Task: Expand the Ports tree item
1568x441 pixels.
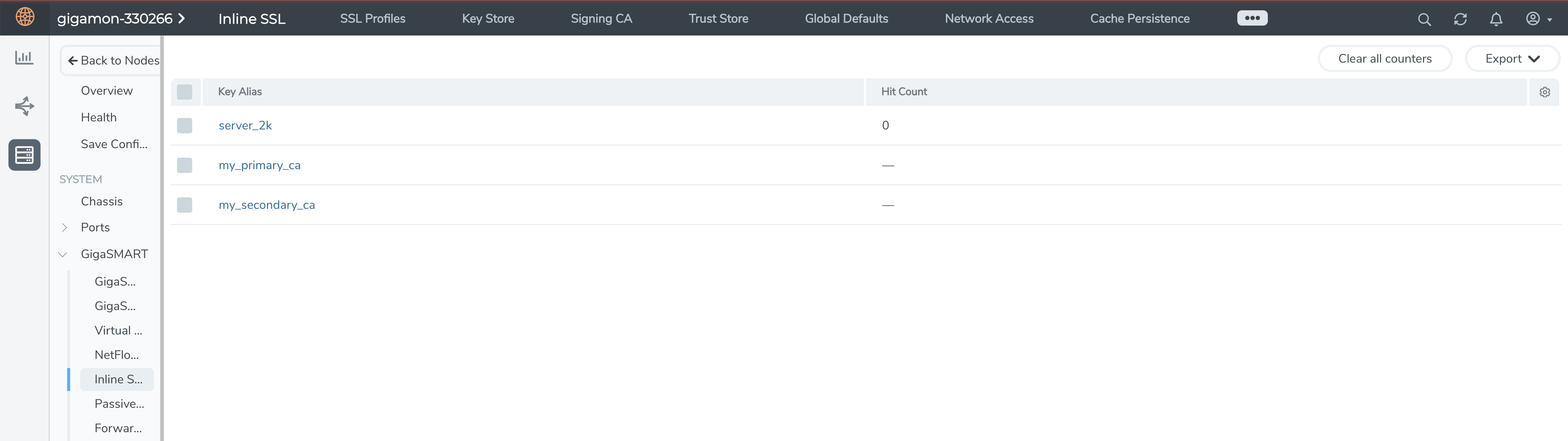Action: tap(64, 227)
